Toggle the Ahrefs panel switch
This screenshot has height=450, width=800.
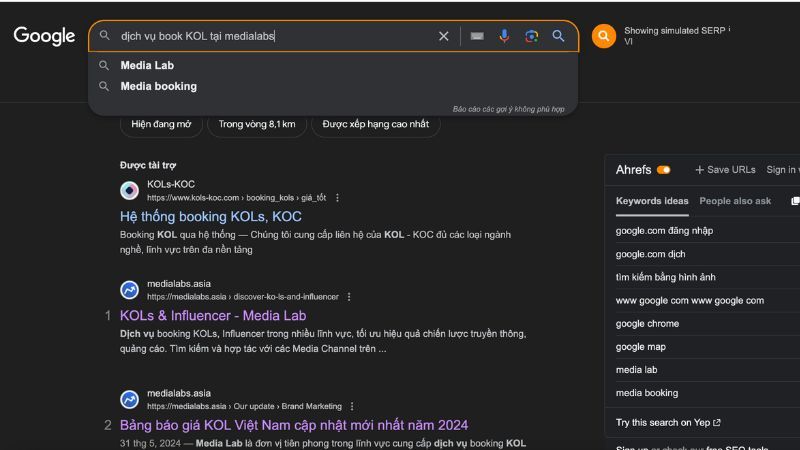663,170
